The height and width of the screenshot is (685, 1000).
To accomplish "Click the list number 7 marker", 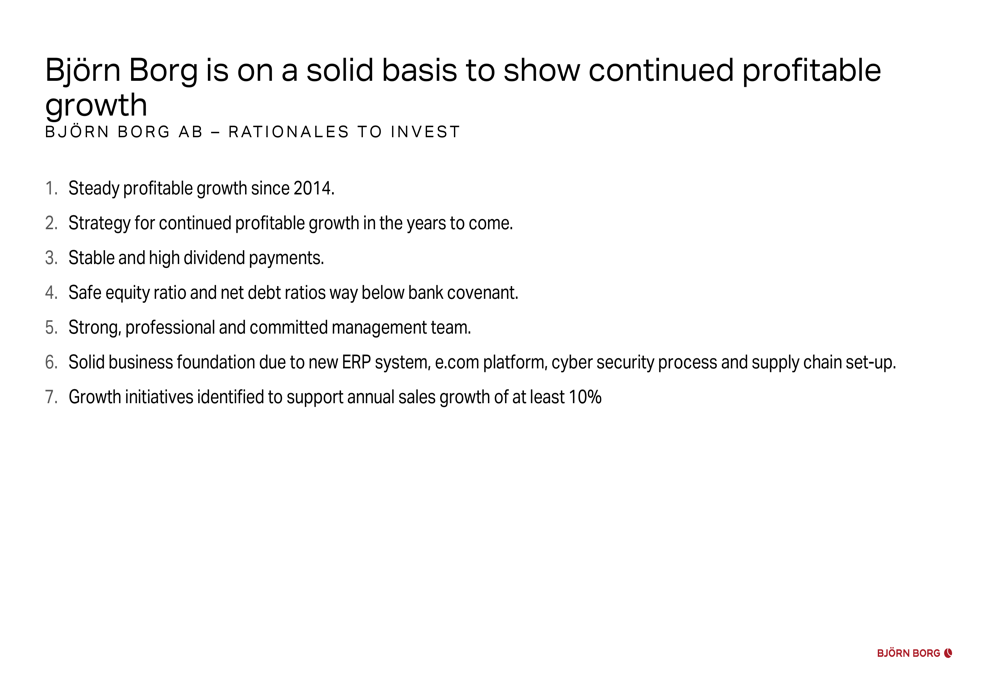I will tap(51, 397).
